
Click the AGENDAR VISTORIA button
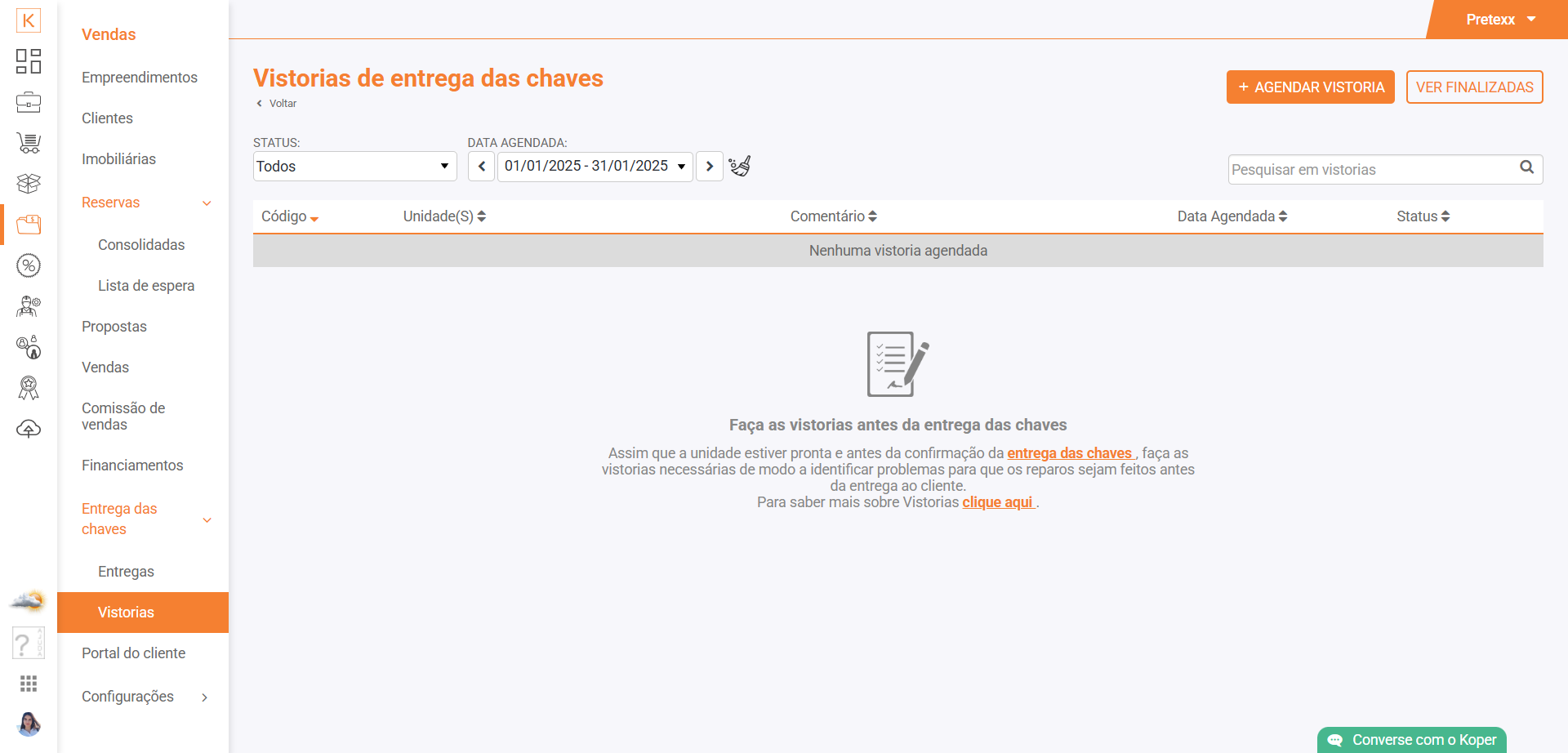(x=1310, y=87)
